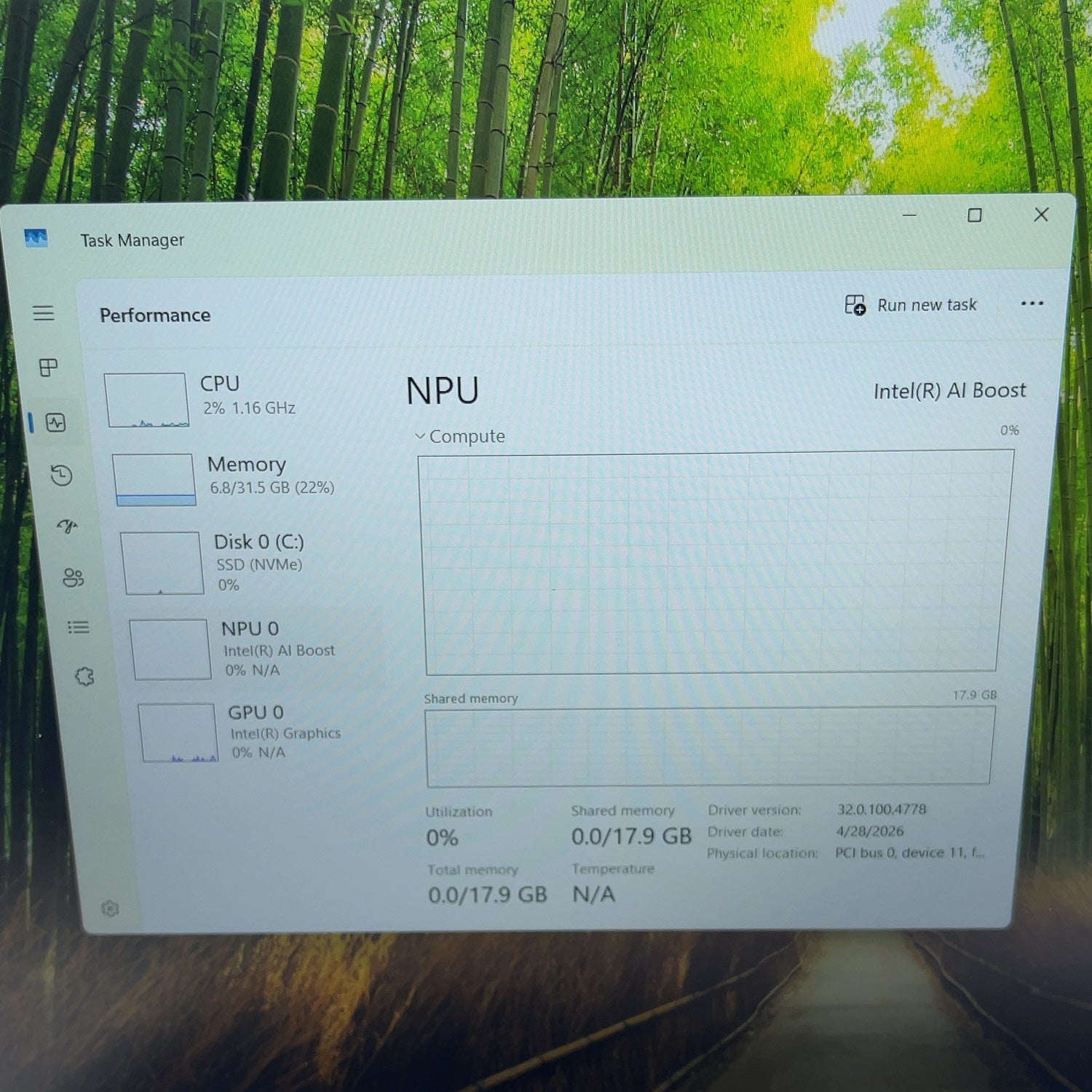The image size is (1092, 1092).
Task: Click the 17.9 GB graph scale label
Action: 974,695
